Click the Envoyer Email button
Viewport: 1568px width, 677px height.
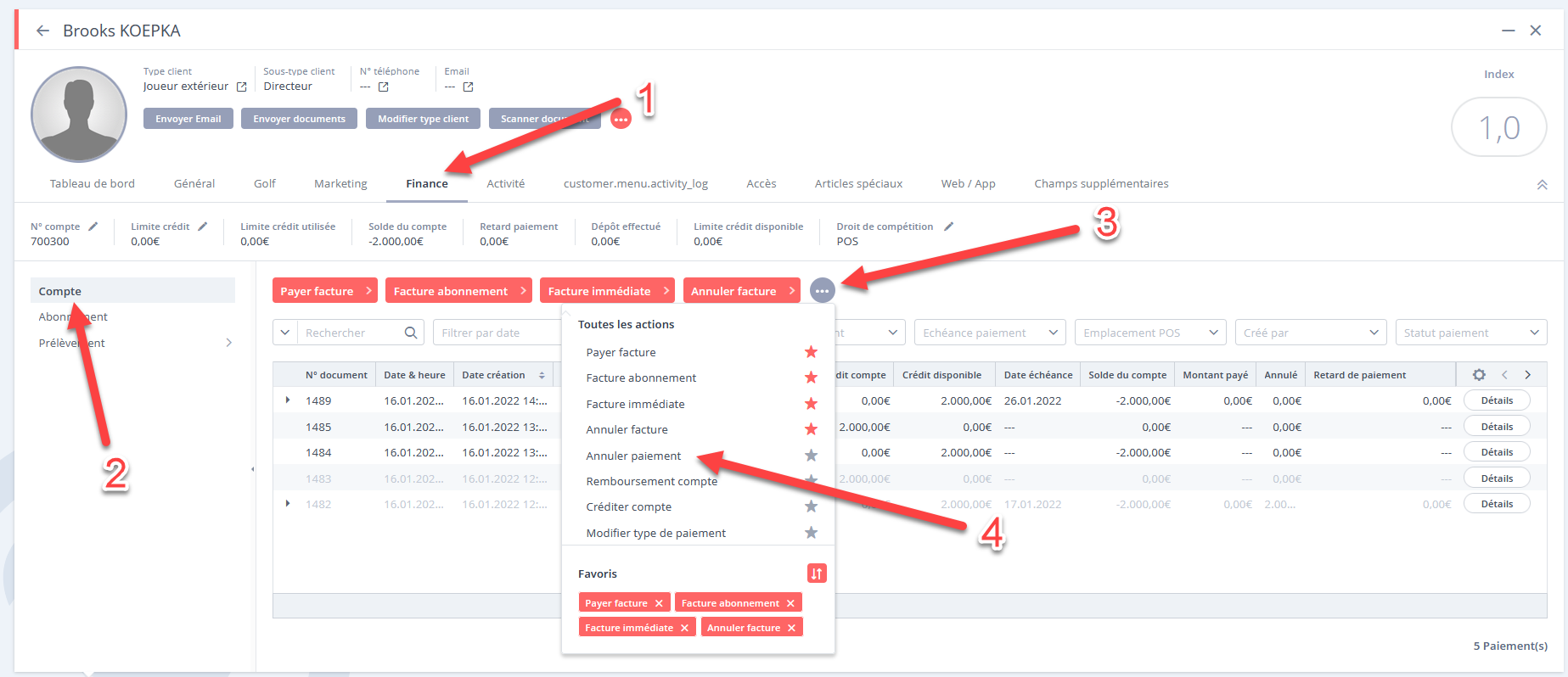point(188,119)
